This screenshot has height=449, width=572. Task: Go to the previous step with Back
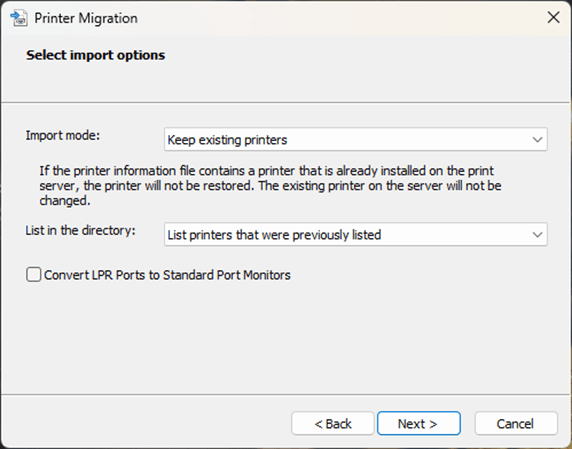pos(333,423)
